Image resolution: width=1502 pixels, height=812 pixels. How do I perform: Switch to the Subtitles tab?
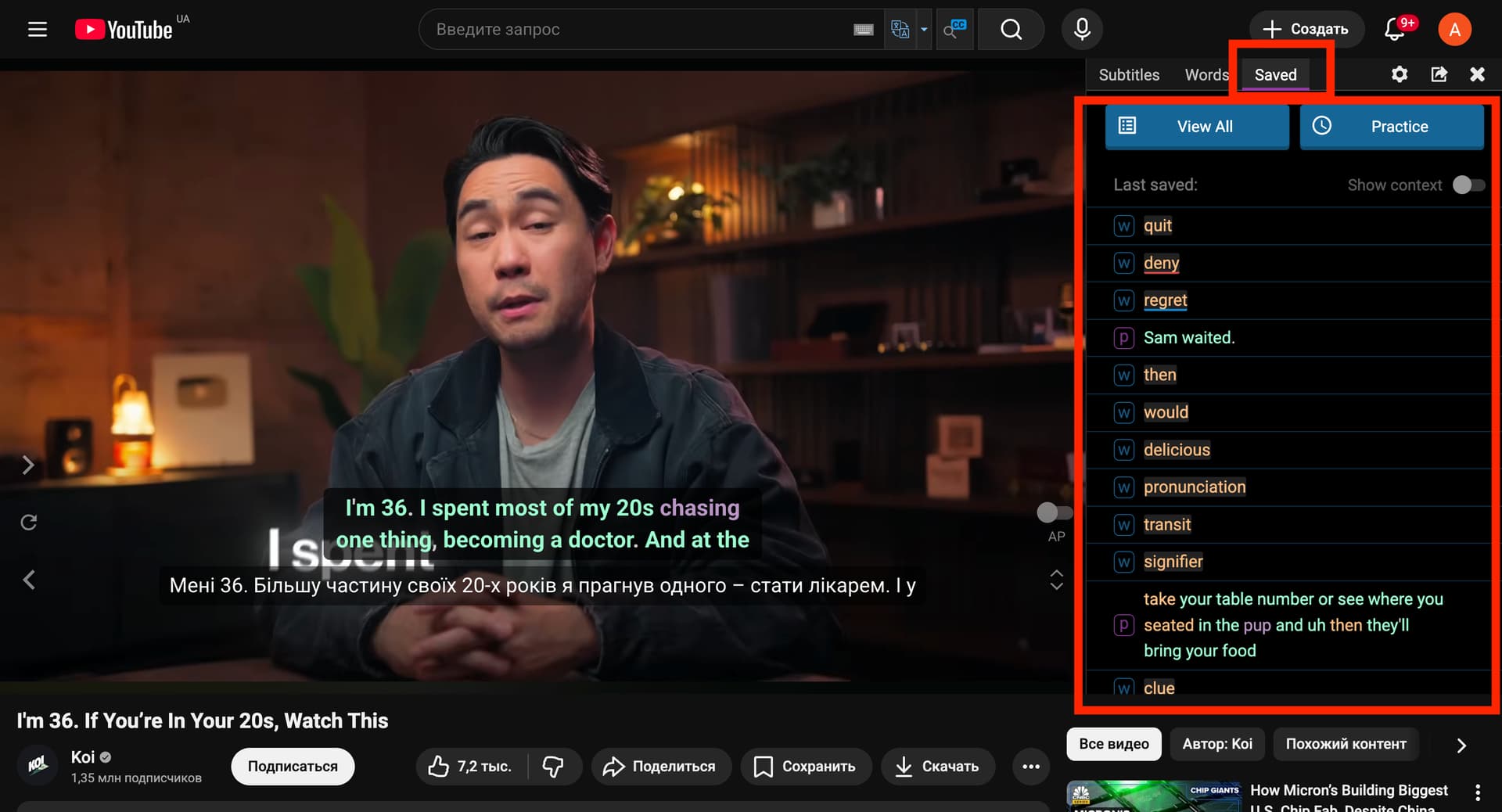[1129, 75]
